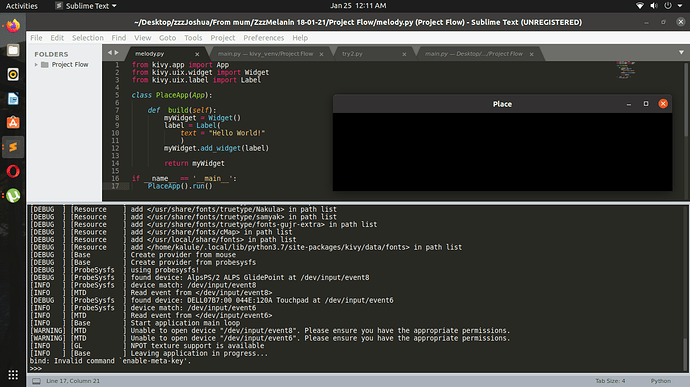690x387 pixels.
Task: Close main.py kivy_venv tab
Action: click(x=321, y=54)
